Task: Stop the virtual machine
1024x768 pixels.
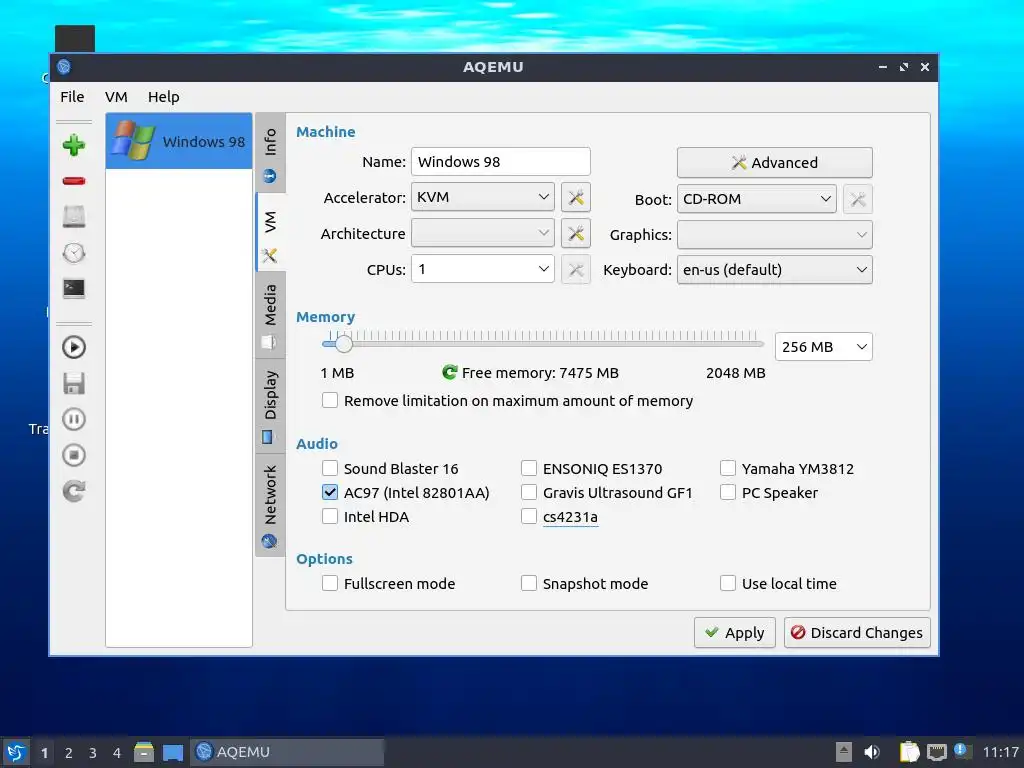Action: (x=74, y=455)
